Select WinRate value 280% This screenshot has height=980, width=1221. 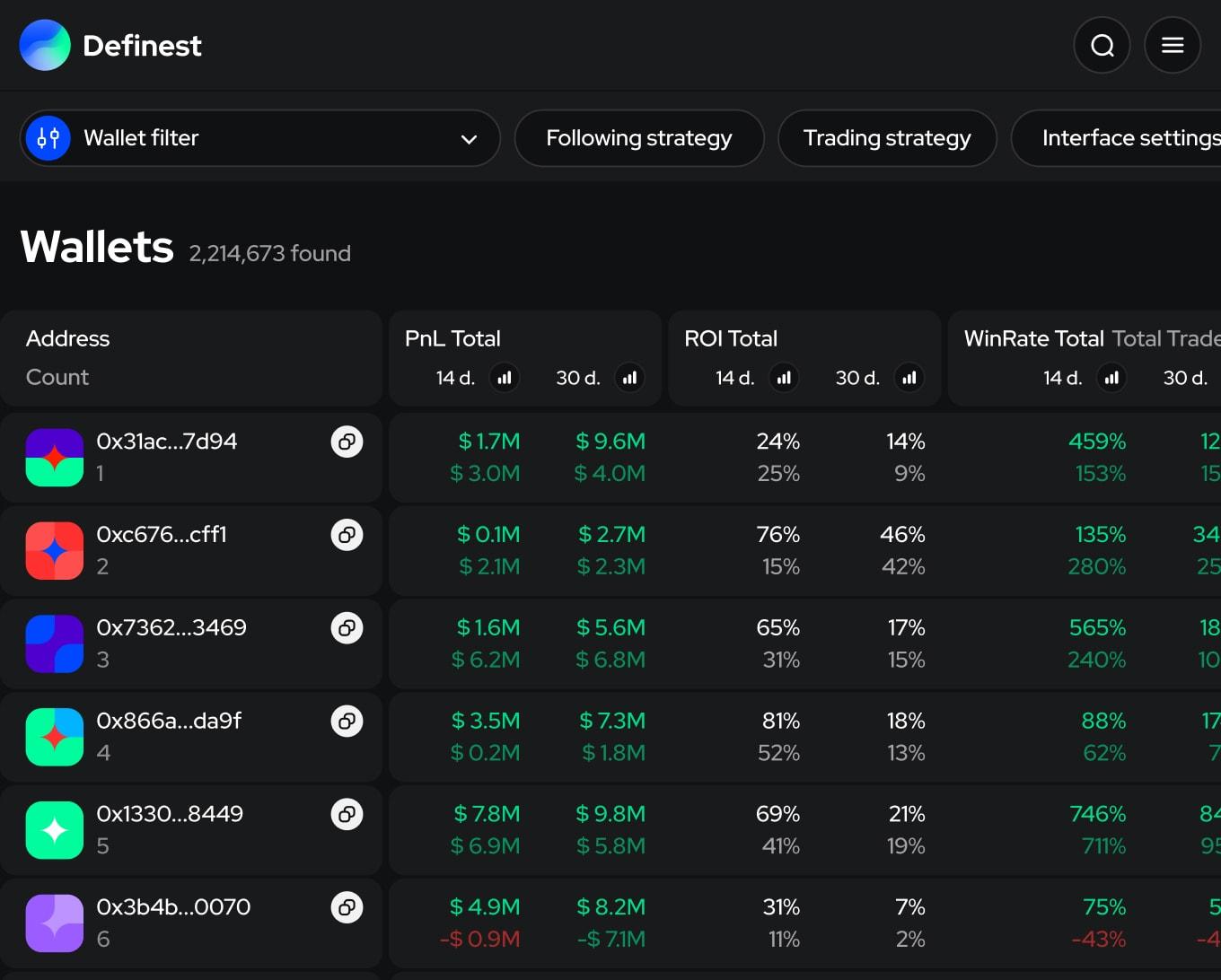(1097, 567)
